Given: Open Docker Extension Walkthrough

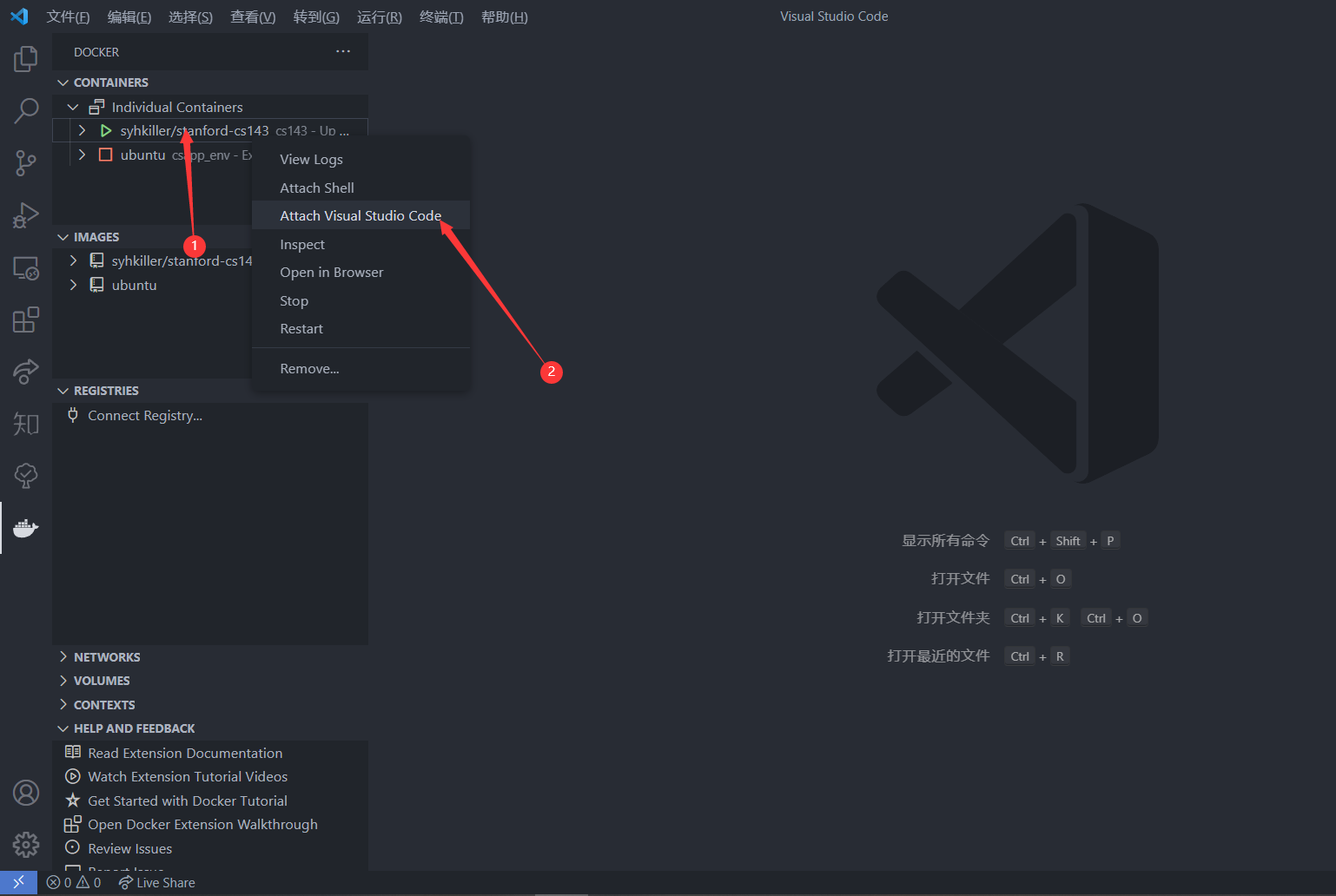Looking at the screenshot, I should pyautogui.click(x=202, y=824).
